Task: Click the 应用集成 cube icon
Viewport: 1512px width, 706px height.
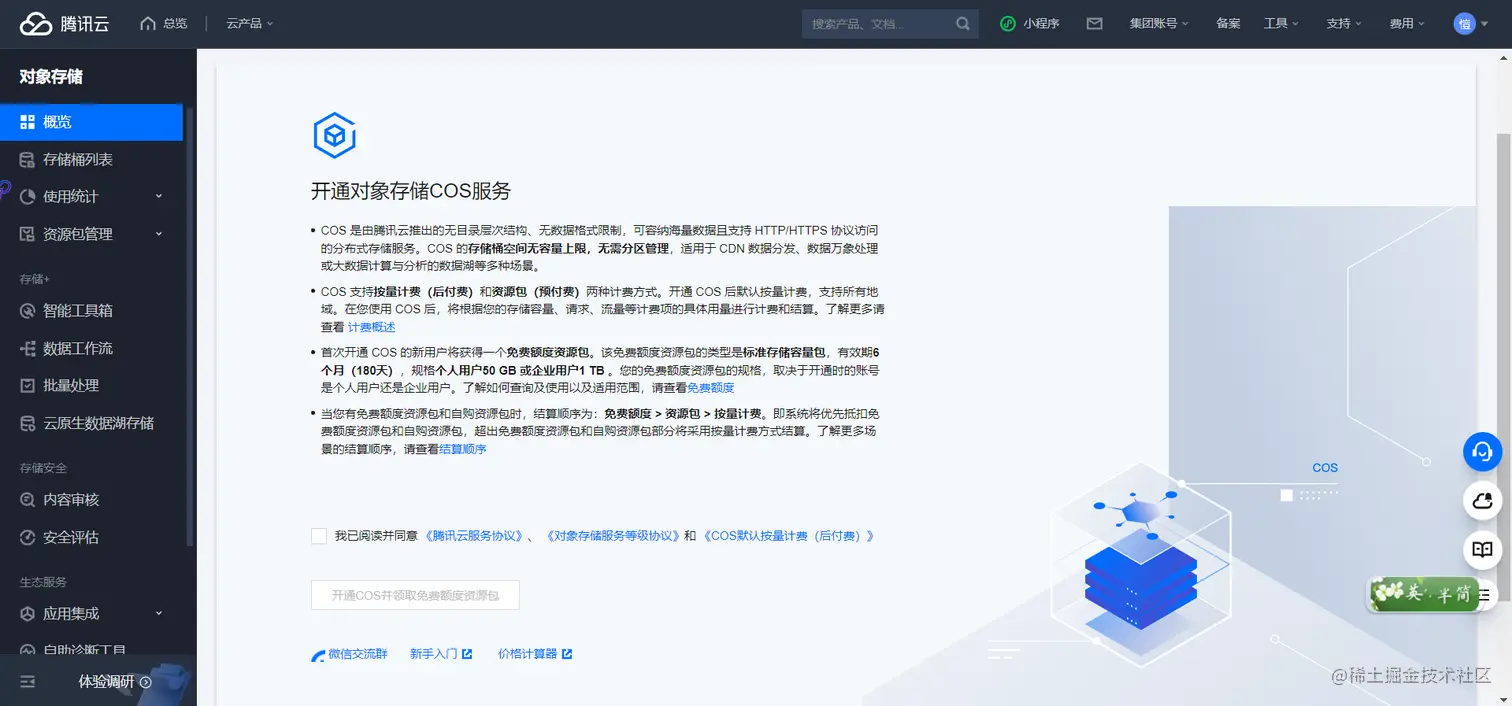Action: (28, 614)
